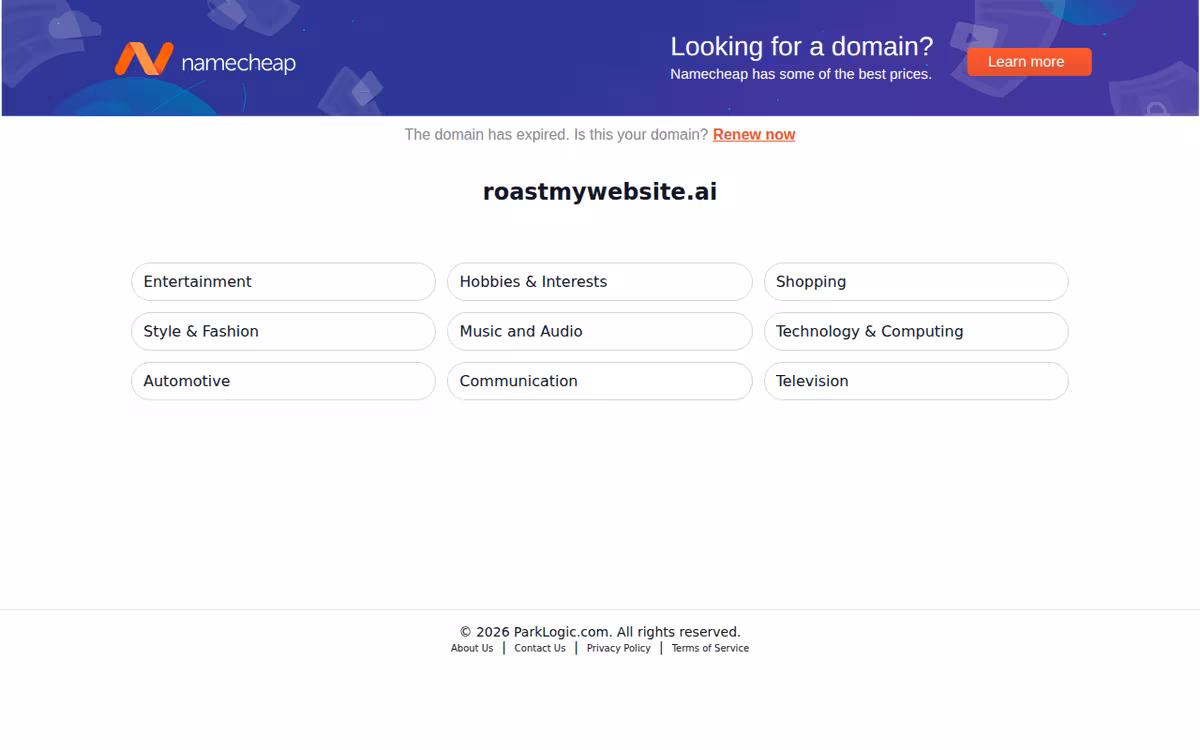1200x750 pixels.
Task: View the Privacy Policy link
Action: point(618,649)
